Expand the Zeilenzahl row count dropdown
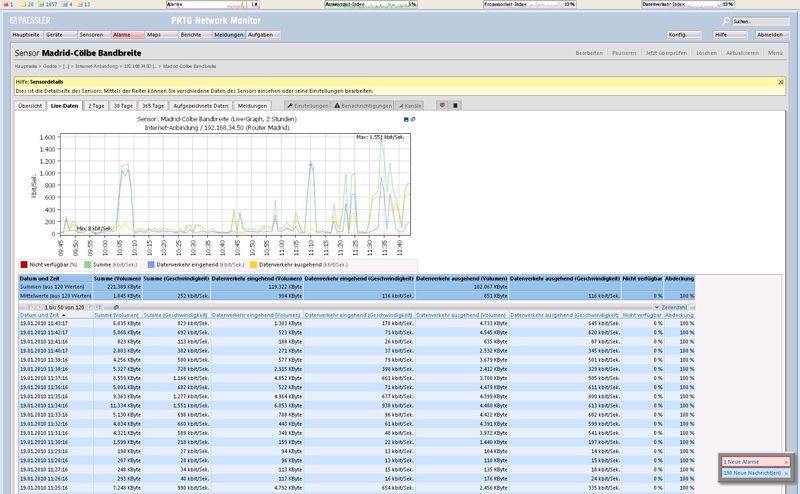 point(671,307)
